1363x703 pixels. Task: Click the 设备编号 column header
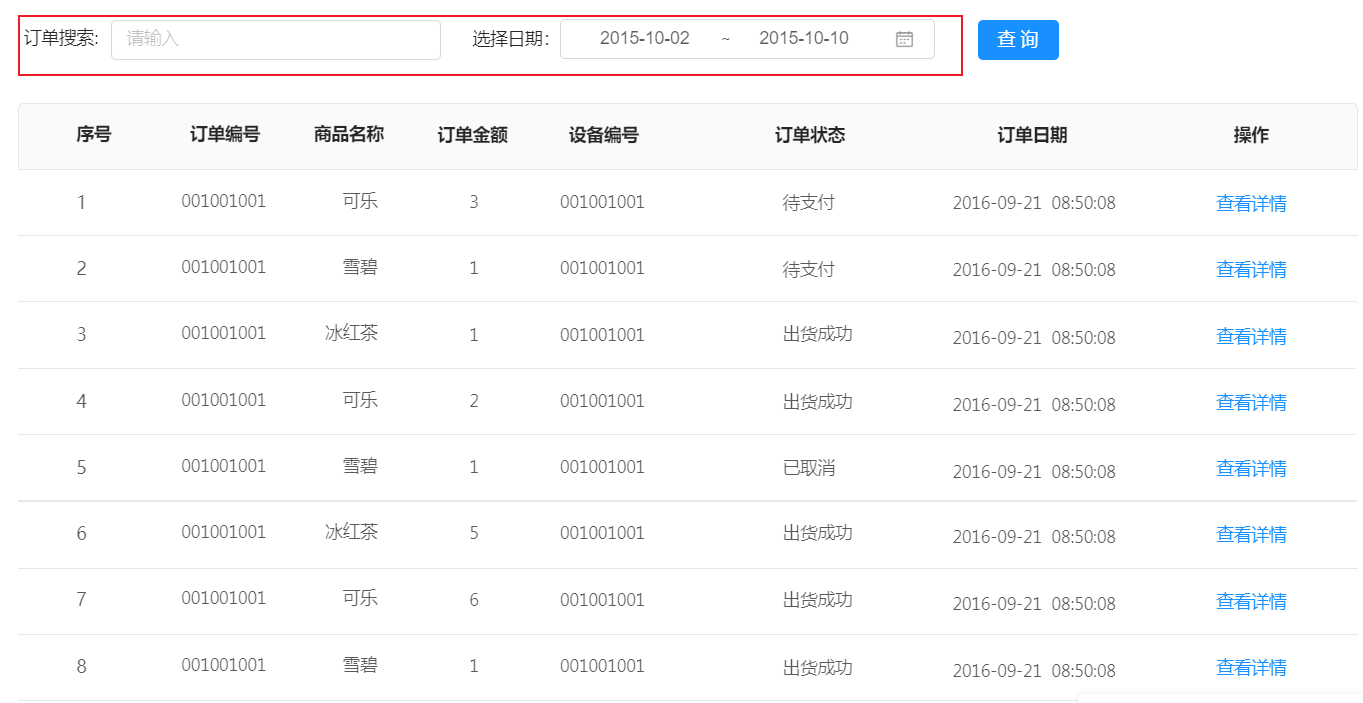click(604, 135)
